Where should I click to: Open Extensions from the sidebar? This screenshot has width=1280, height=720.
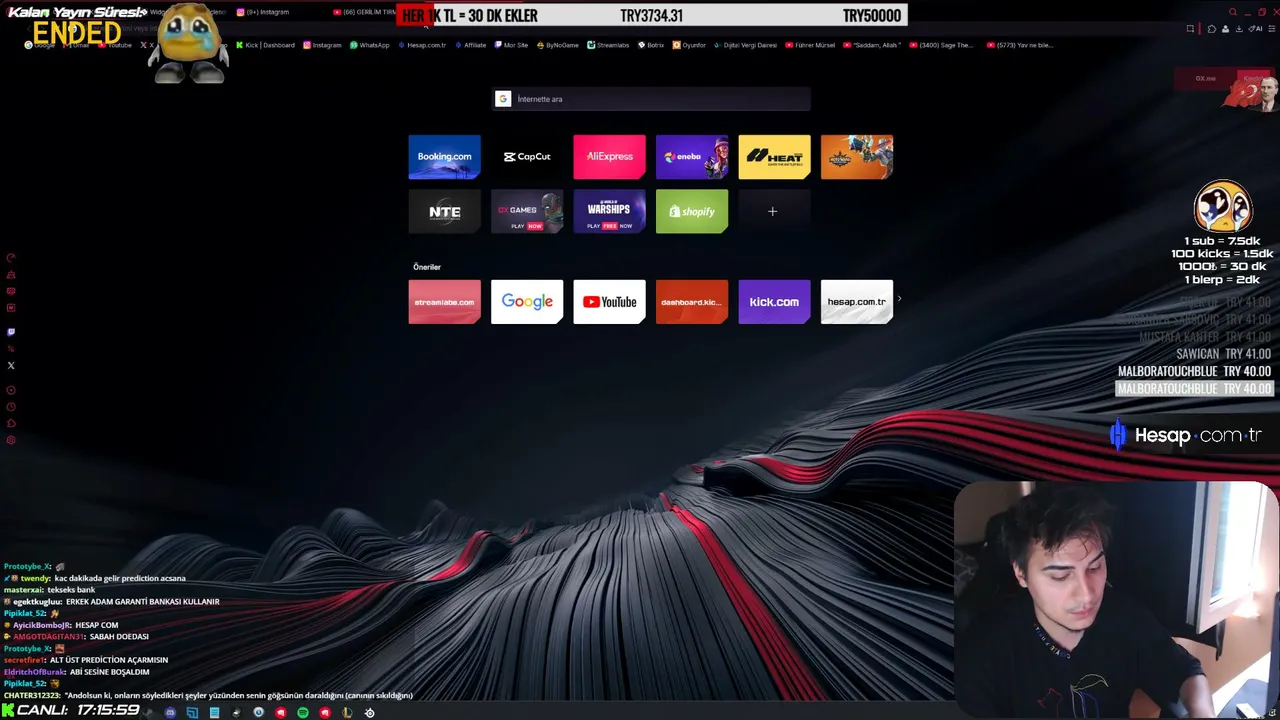tap(11, 423)
